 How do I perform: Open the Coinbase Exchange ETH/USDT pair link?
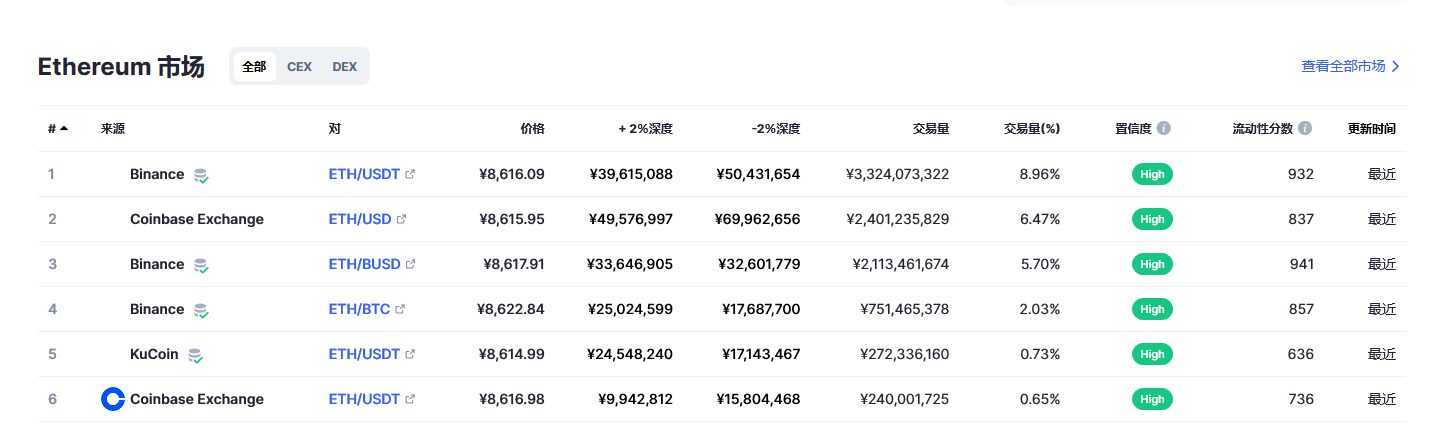click(x=364, y=399)
